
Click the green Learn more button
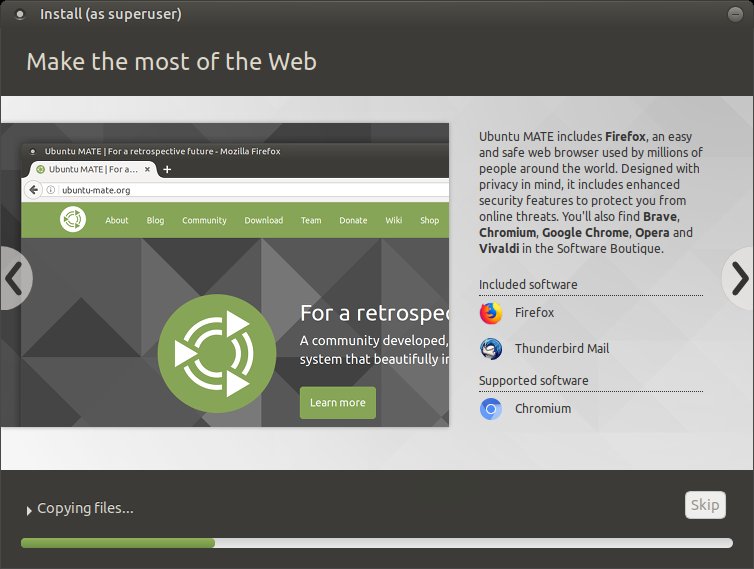[x=337, y=402]
